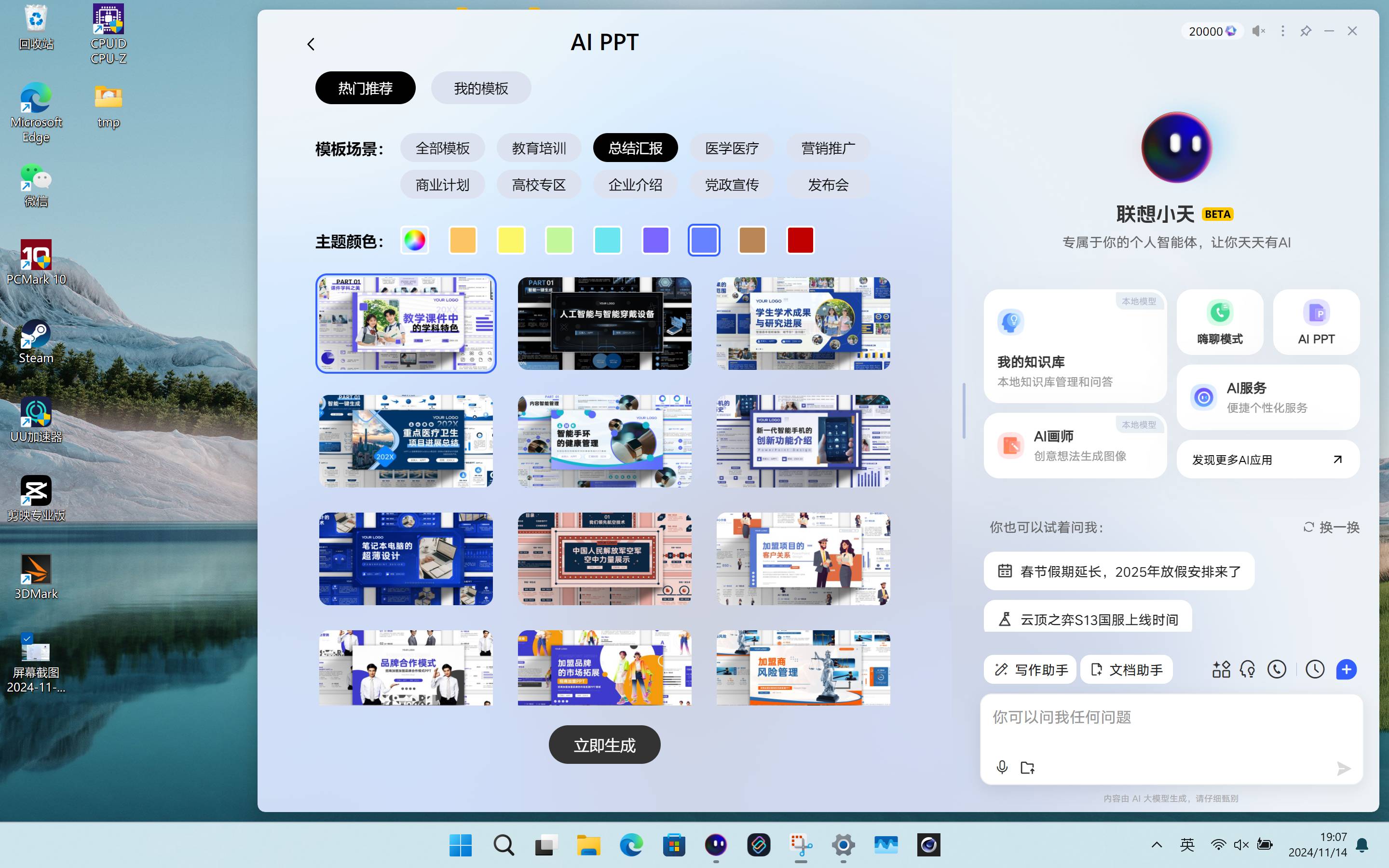Select the 发布会 scene filter
The height and width of the screenshot is (868, 1389).
(x=828, y=185)
